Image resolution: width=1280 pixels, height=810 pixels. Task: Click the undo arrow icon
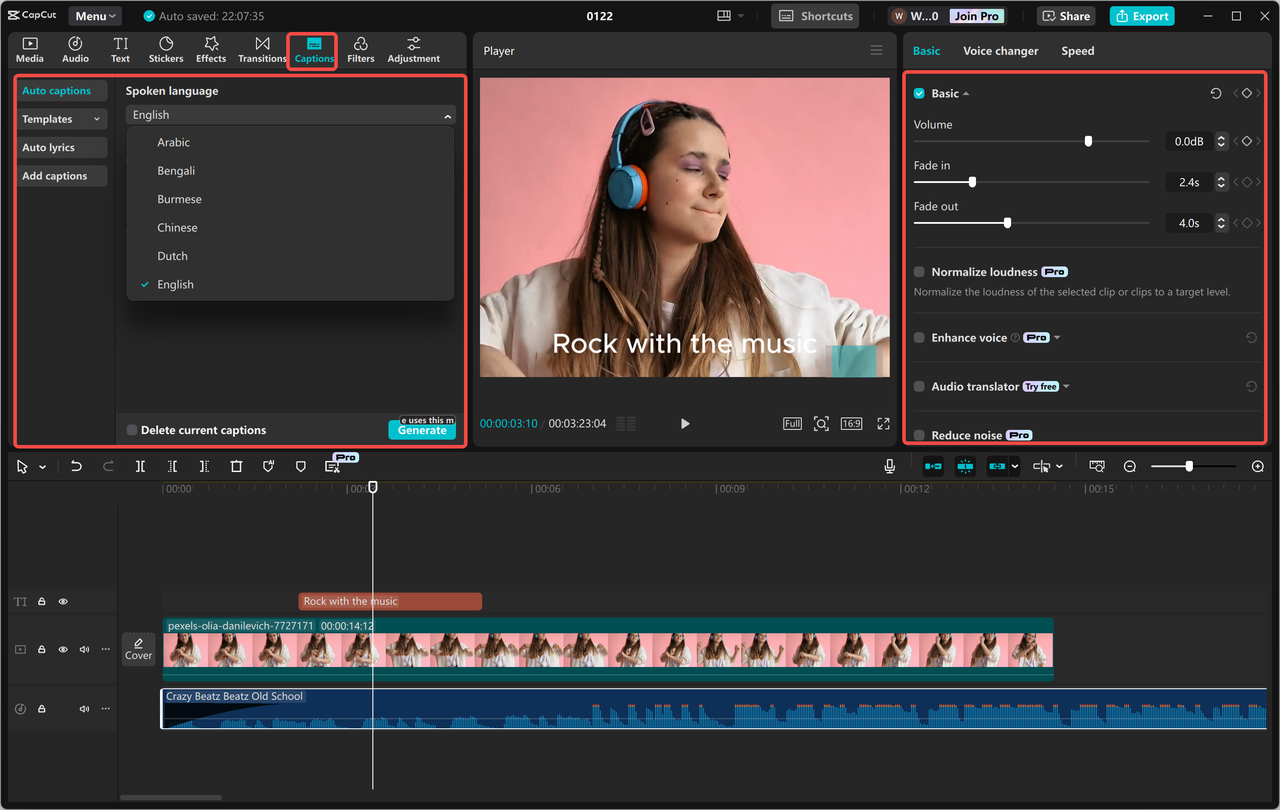(x=76, y=467)
